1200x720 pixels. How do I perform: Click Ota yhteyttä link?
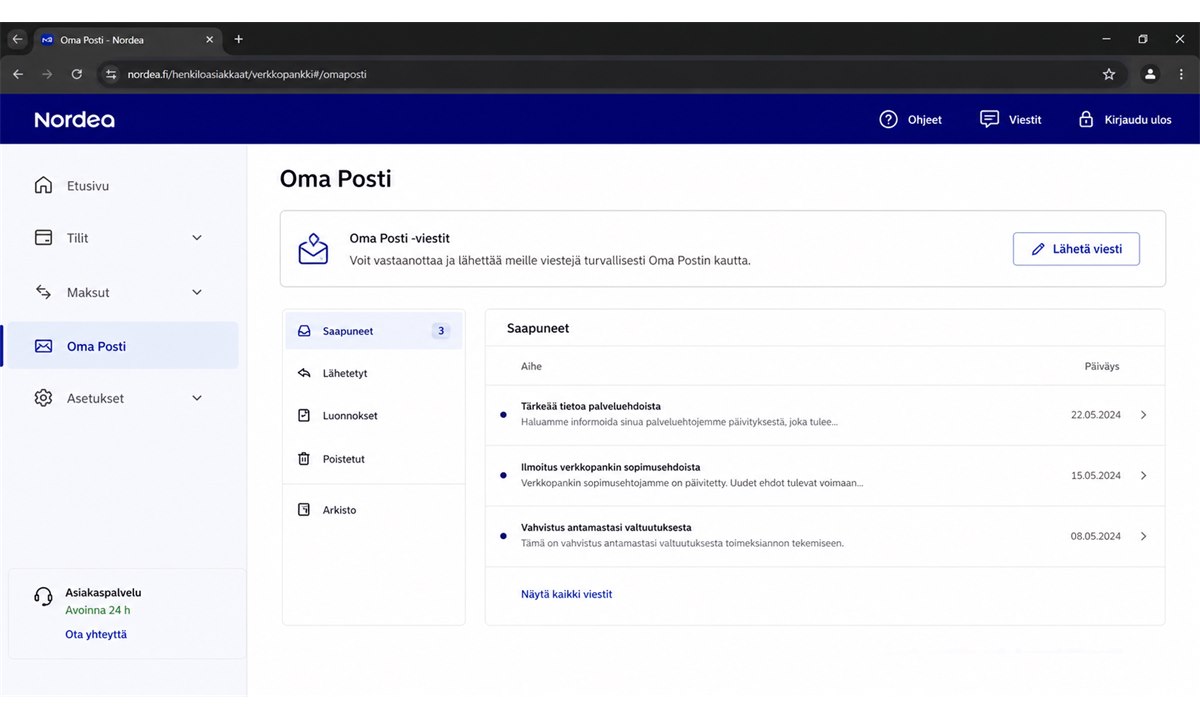(96, 634)
